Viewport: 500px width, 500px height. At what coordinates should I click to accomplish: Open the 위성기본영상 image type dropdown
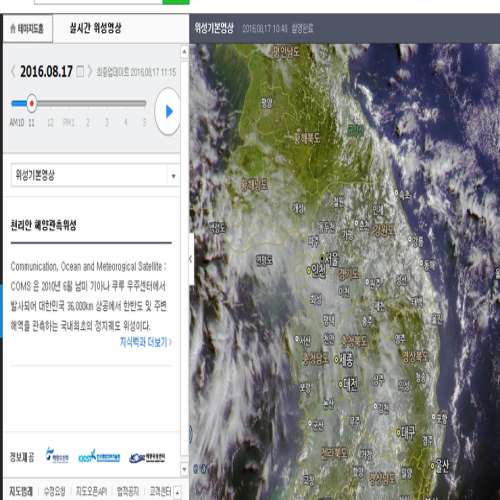[x=95, y=175]
